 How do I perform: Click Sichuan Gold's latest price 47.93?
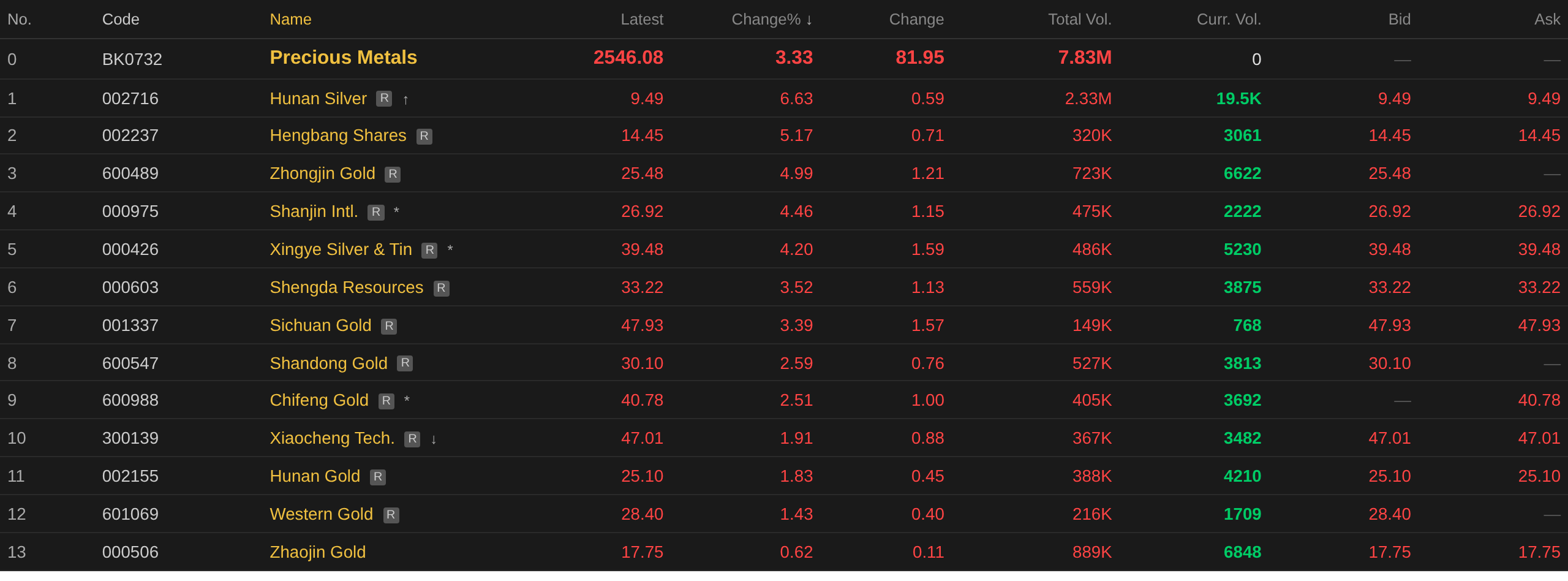tap(642, 325)
